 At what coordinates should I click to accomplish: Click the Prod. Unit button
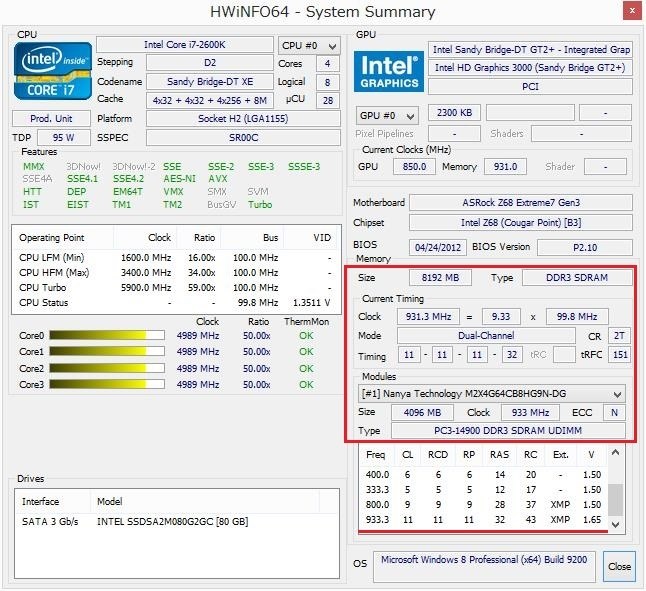(x=51, y=119)
